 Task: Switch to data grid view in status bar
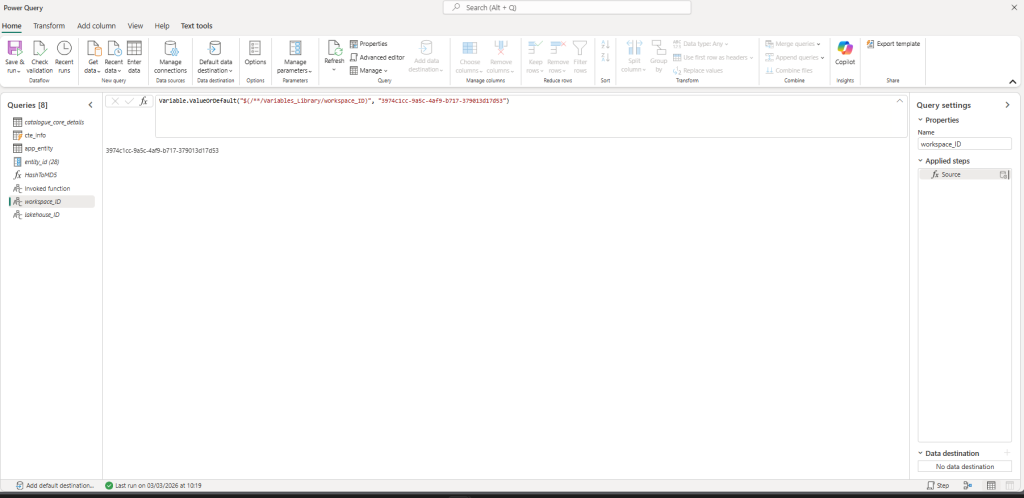pos(991,485)
